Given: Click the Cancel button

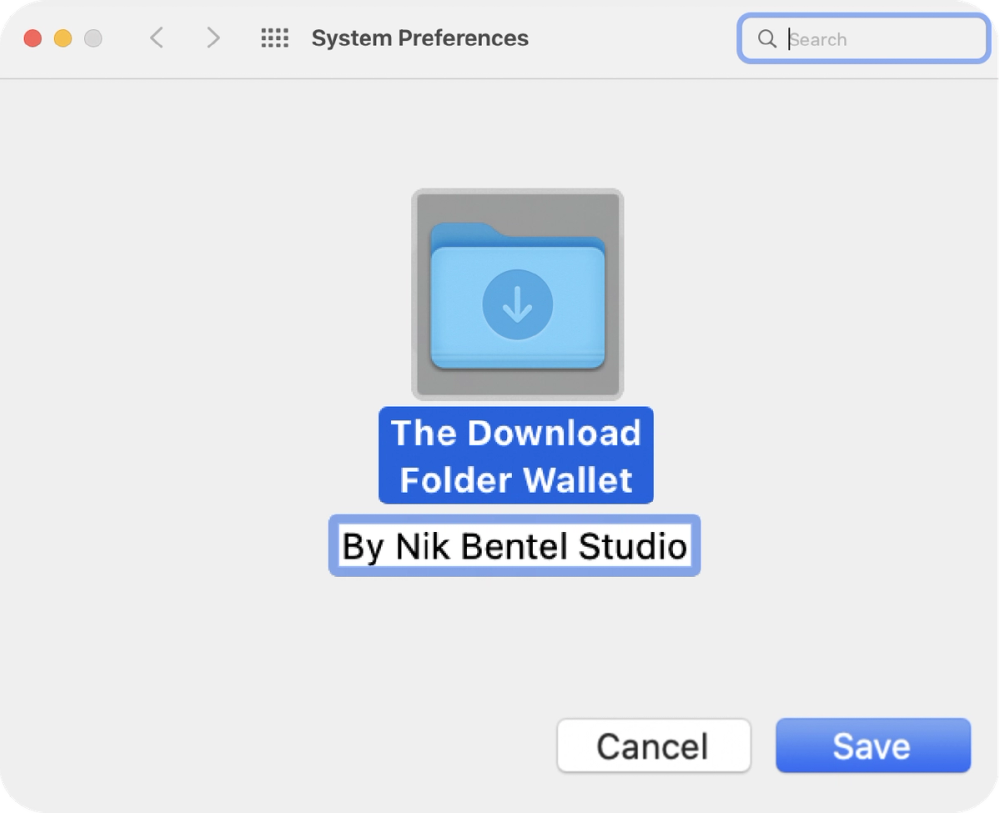Looking at the screenshot, I should (654, 745).
